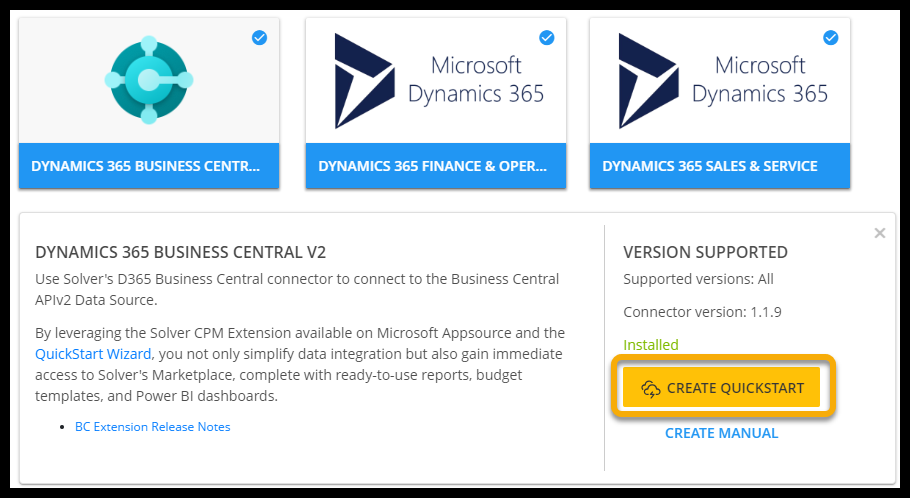Click the Version Supported heading

[x=705, y=252]
